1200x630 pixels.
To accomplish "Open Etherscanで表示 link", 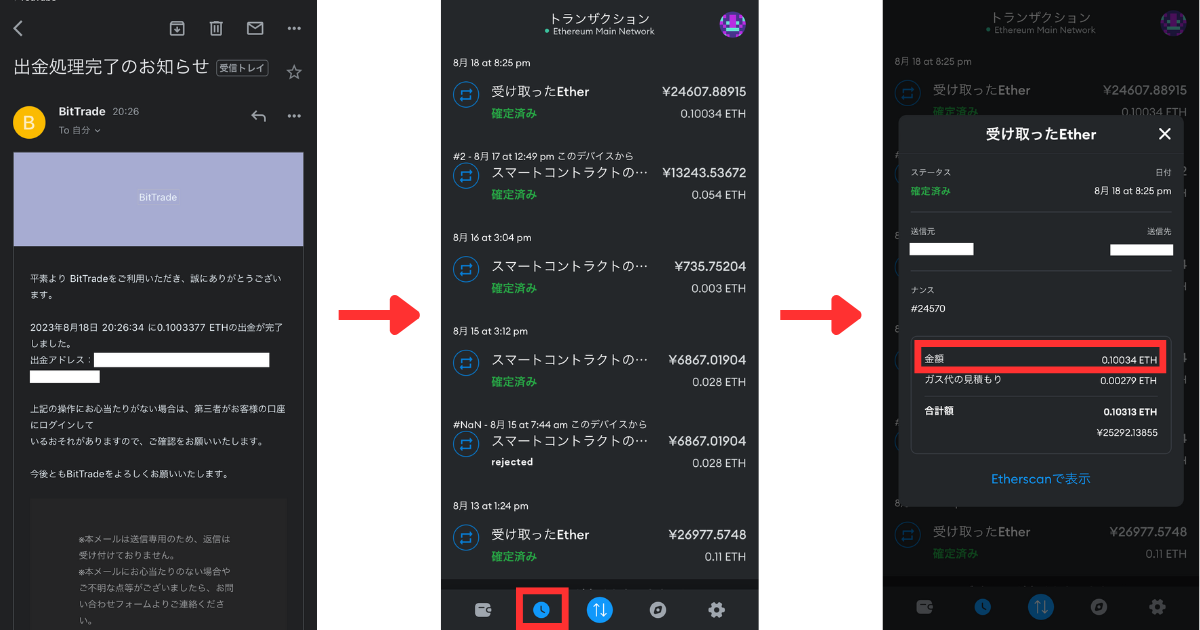I will (x=1040, y=479).
